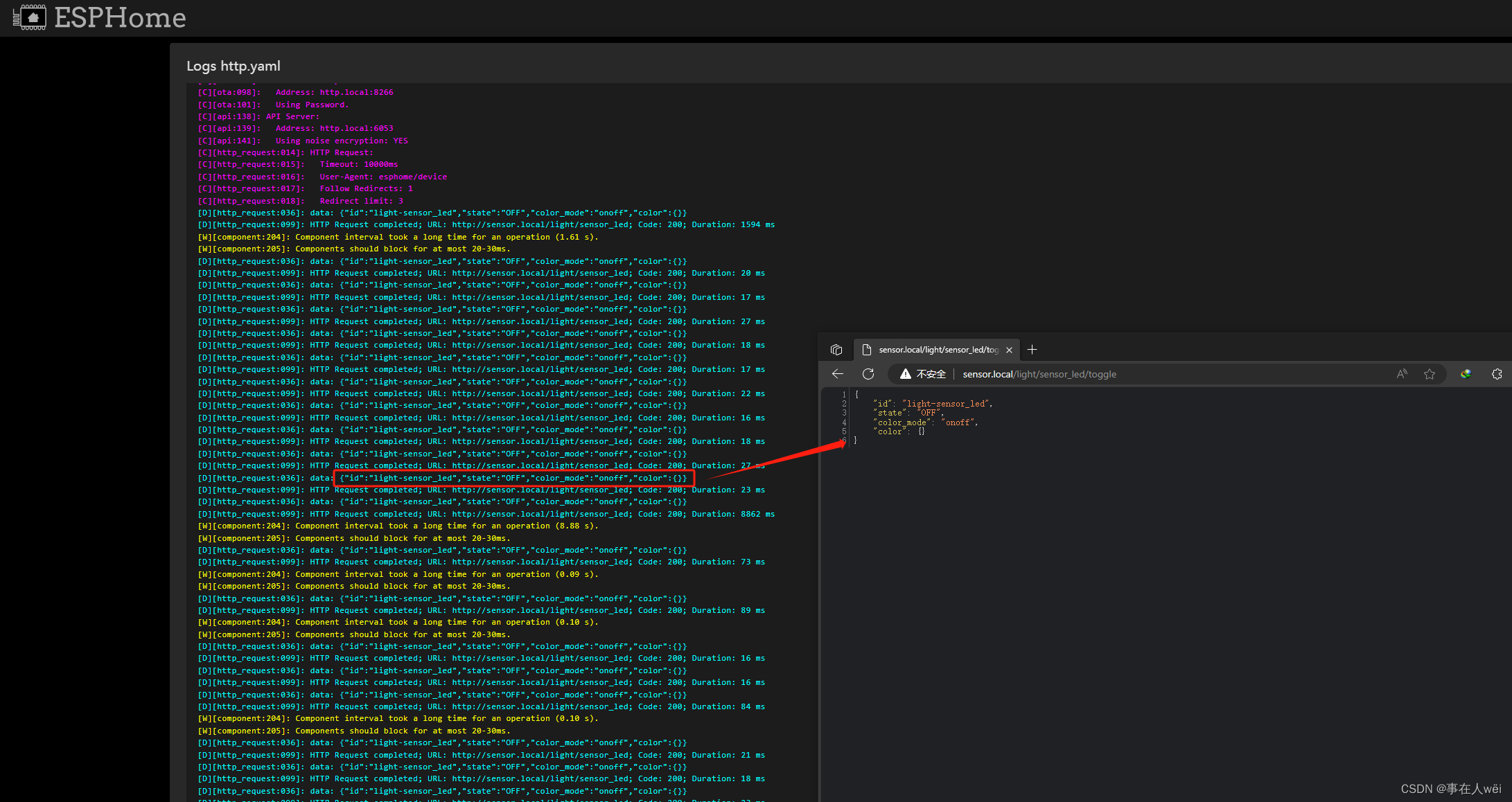Click the 'Logs http.yaml' heading

[234, 66]
